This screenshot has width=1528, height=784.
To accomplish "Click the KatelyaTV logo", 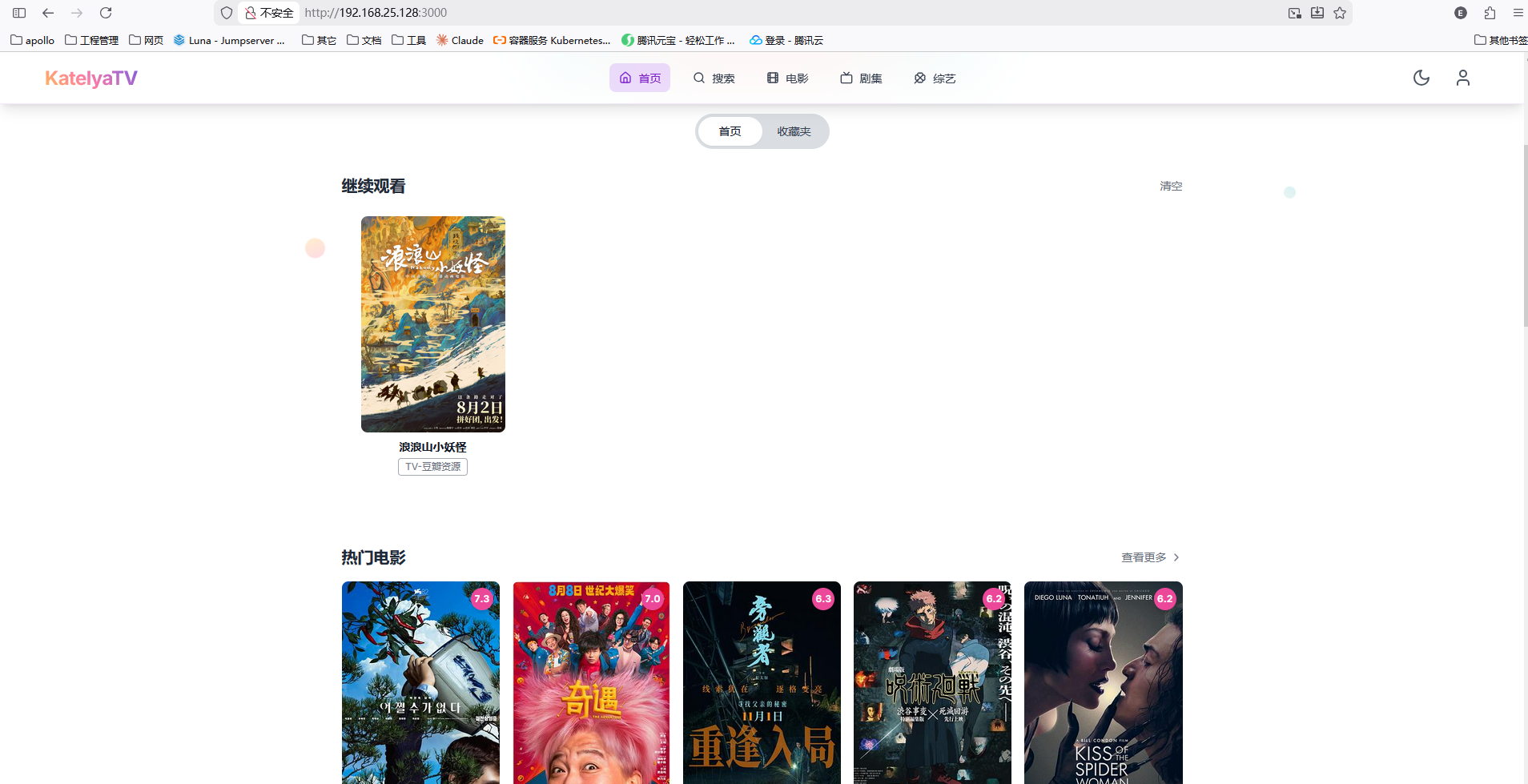I will [91, 78].
